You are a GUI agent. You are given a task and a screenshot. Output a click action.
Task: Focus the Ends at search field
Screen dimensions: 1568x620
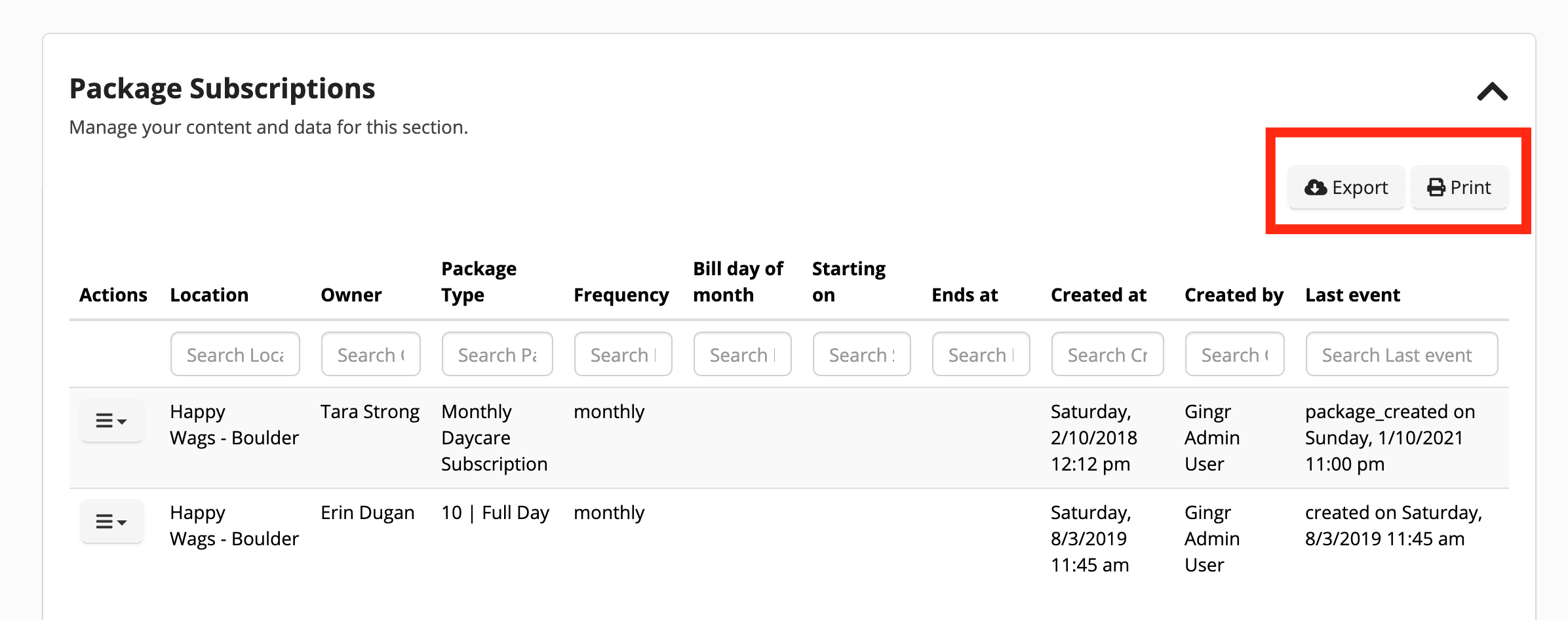(x=981, y=354)
